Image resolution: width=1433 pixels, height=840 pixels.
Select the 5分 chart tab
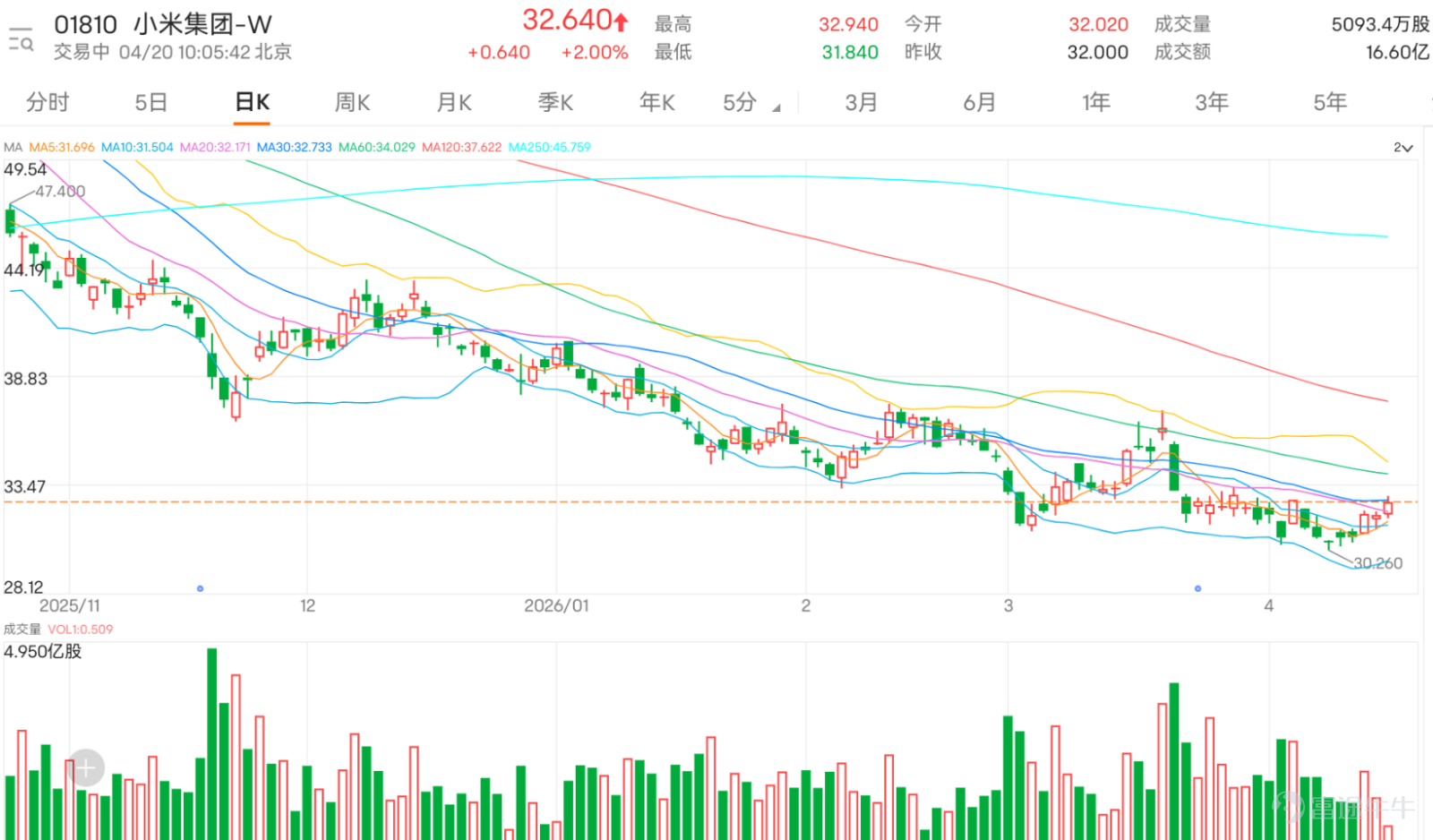click(740, 102)
